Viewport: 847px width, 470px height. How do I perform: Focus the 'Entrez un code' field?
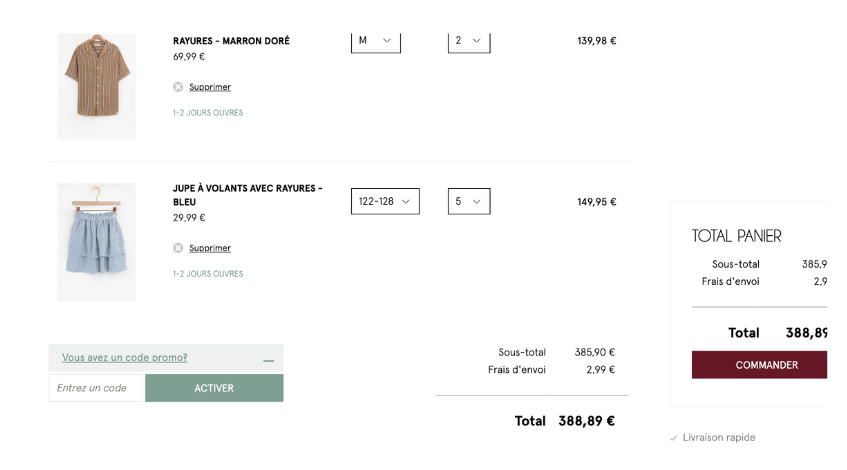(x=96, y=388)
